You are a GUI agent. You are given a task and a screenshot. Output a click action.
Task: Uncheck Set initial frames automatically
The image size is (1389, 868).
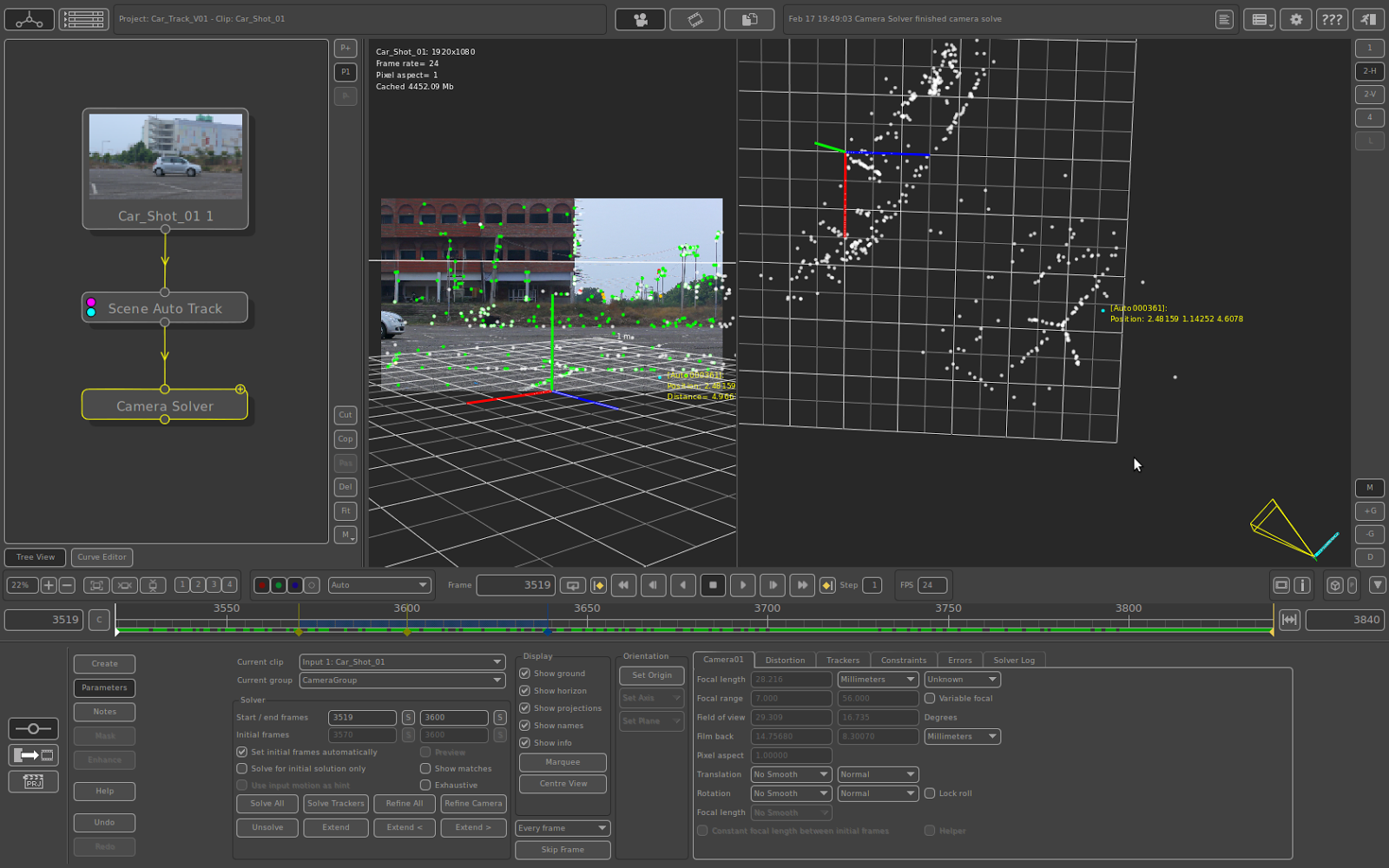point(242,752)
